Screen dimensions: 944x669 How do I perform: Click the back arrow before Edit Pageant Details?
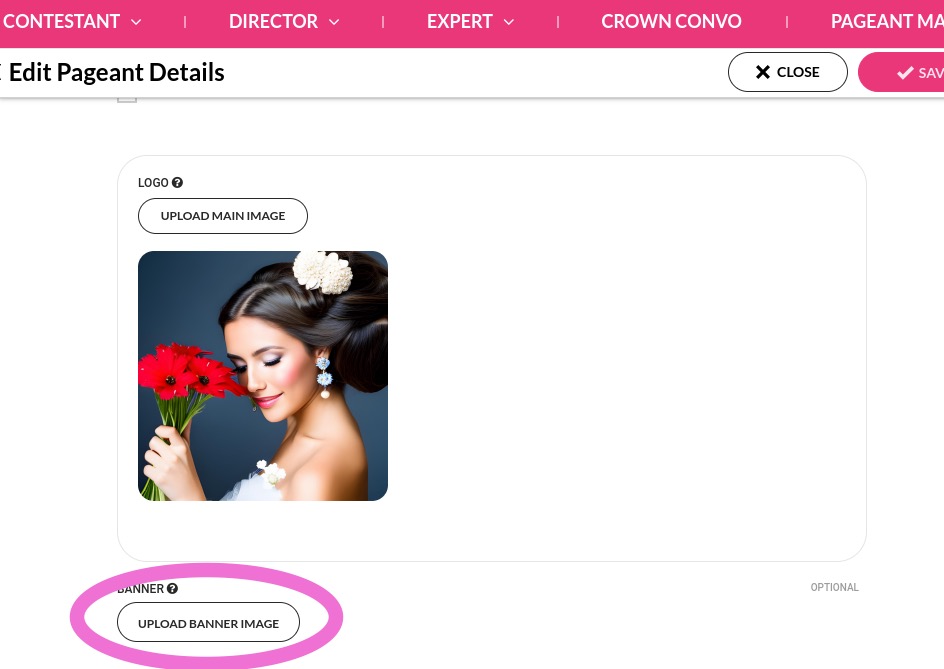pyautogui.click(x=2, y=72)
